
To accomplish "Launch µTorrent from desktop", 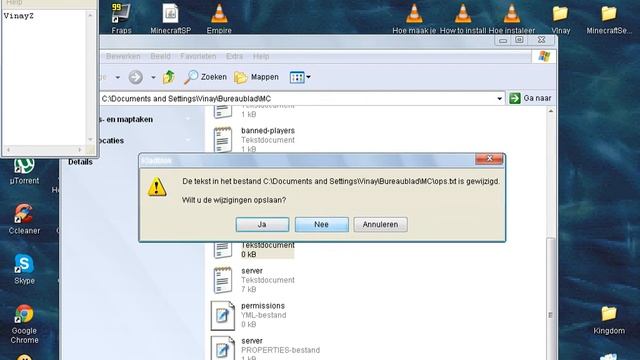I will [24, 171].
